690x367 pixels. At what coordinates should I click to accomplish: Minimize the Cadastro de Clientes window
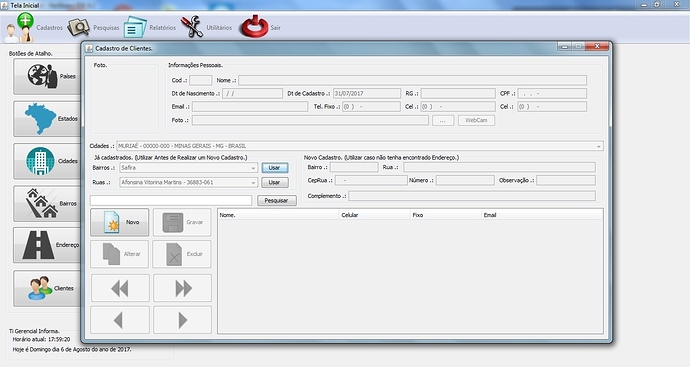click(565, 46)
